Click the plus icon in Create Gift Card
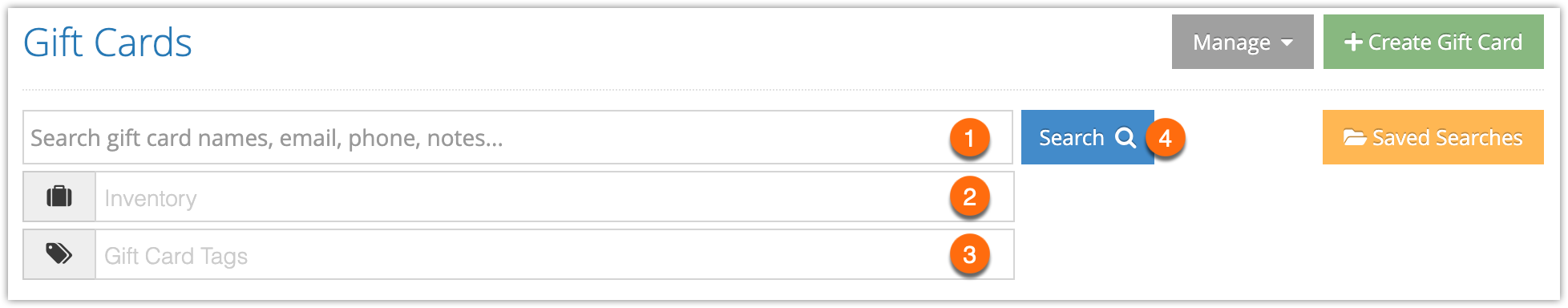Screen dimensions: 1568x308 point(1353,42)
